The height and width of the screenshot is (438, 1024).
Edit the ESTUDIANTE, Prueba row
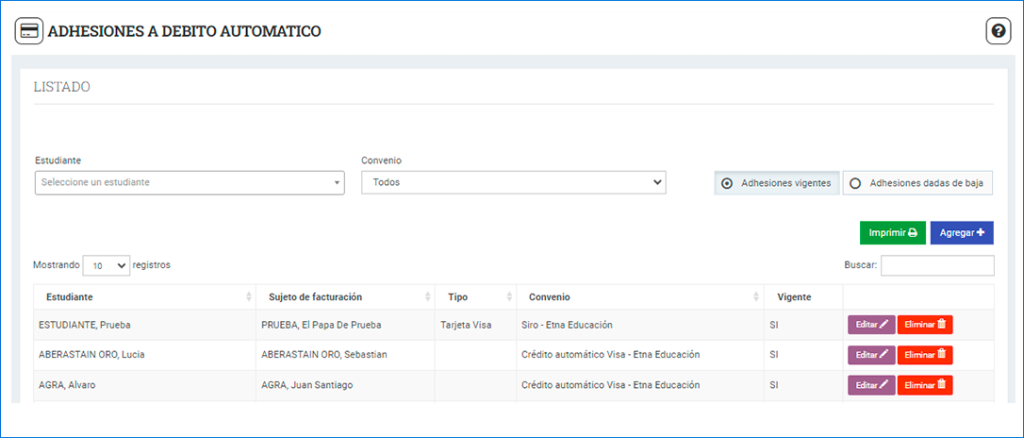click(871, 325)
